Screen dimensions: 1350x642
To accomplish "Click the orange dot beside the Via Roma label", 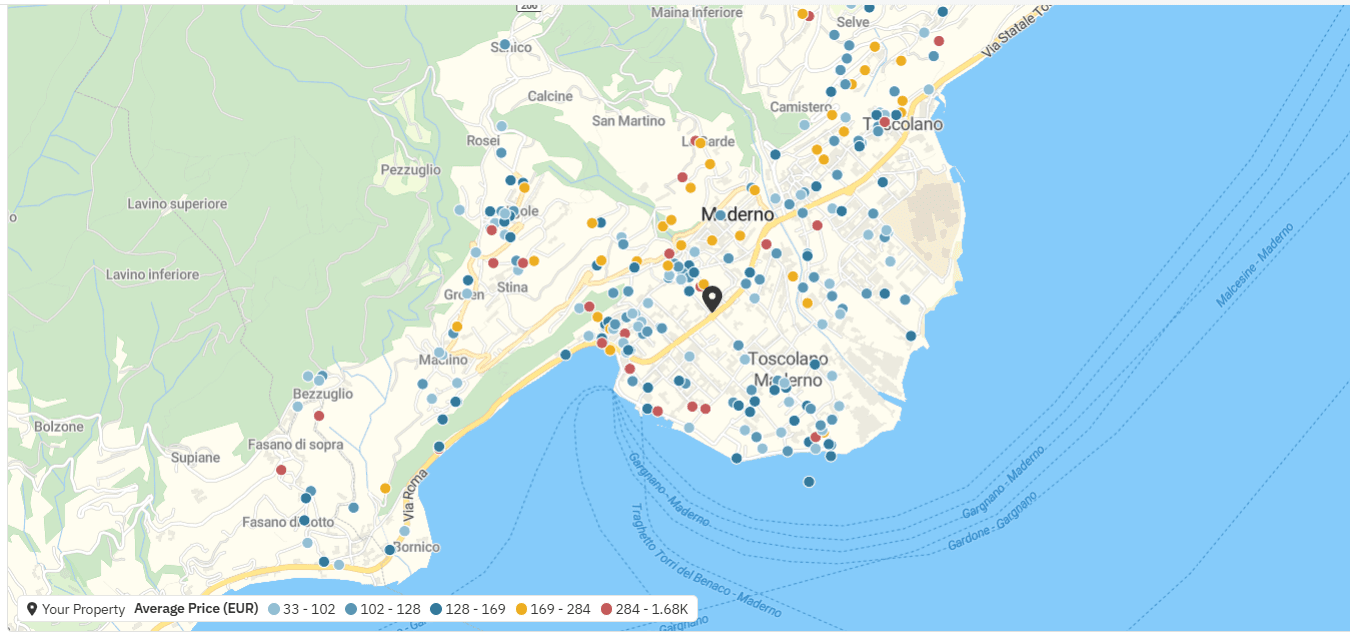I will 385,488.
